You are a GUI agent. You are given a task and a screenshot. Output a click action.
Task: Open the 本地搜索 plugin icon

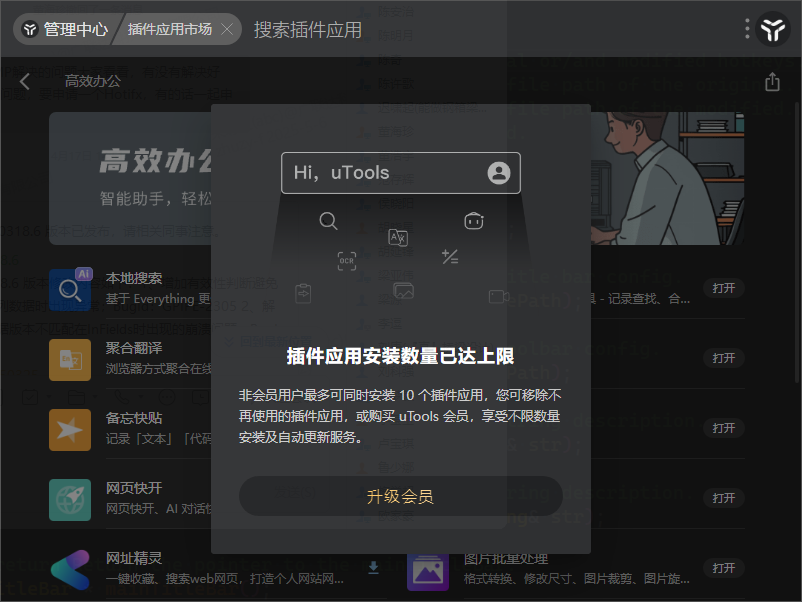(70, 289)
